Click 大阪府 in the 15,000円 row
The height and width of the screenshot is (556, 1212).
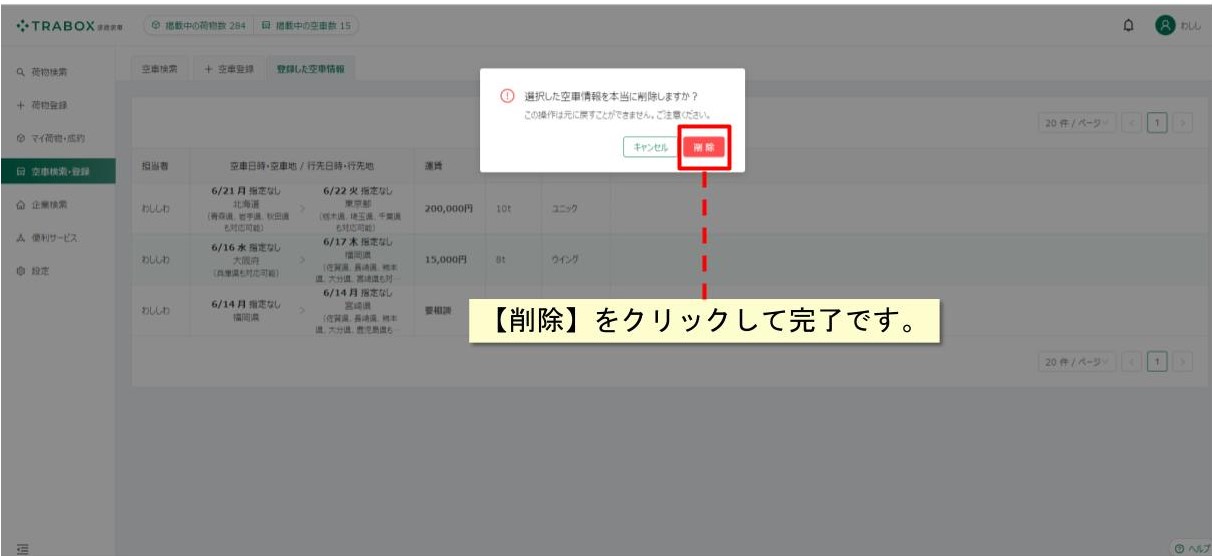tap(246, 259)
